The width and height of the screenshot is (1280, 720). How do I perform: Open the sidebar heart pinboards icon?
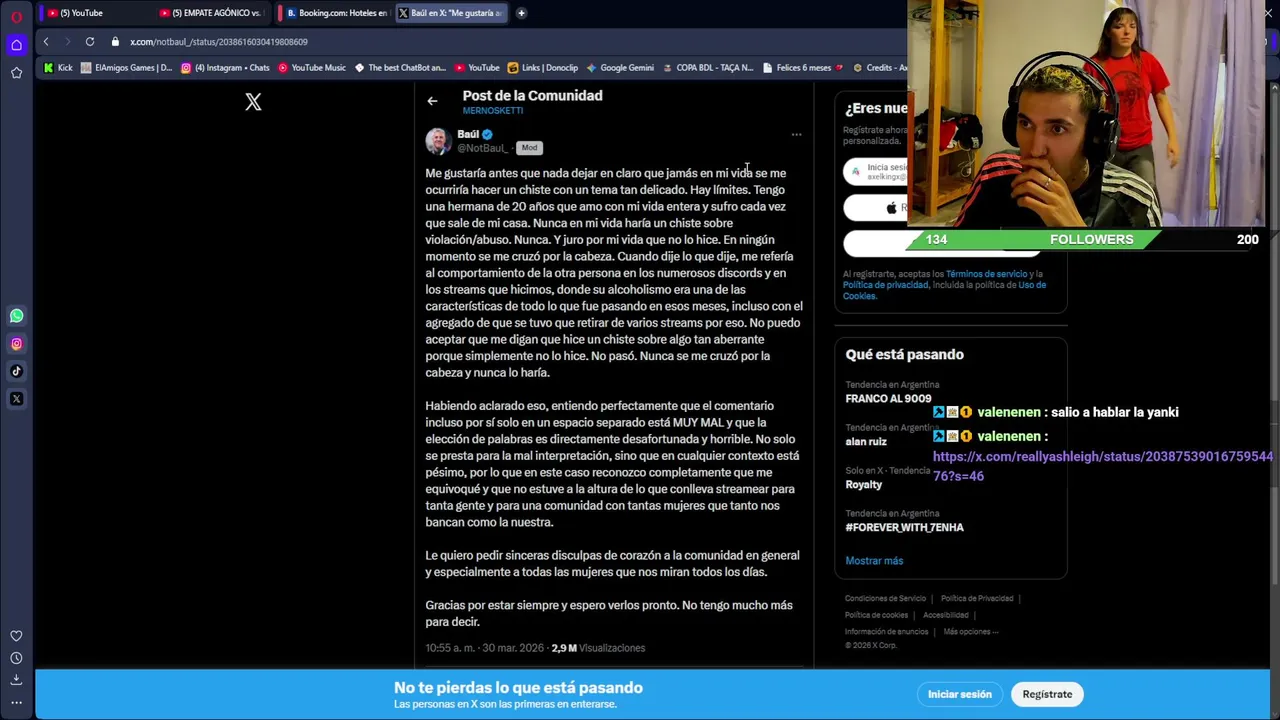pyautogui.click(x=16, y=636)
